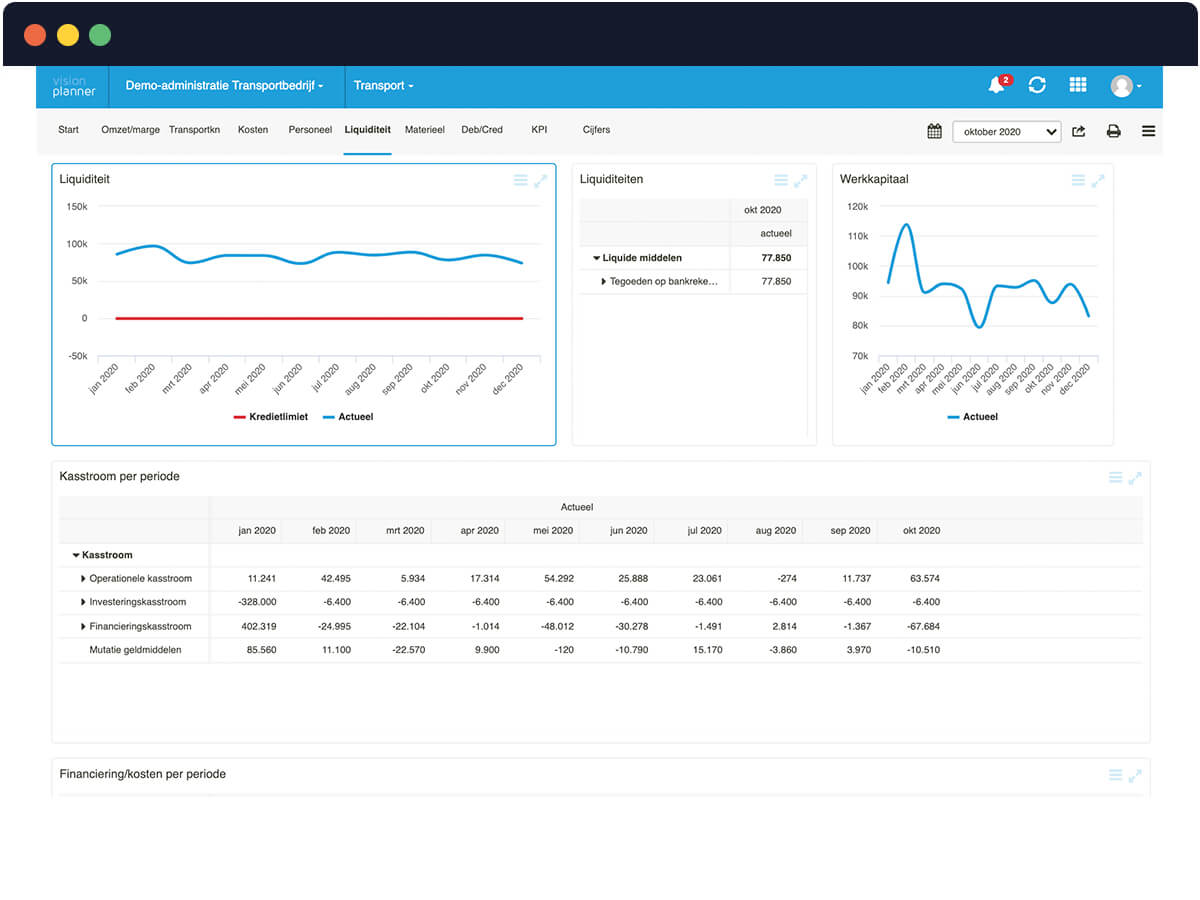Open Financiering/kosten panel menu icon

coord(1115,775)
